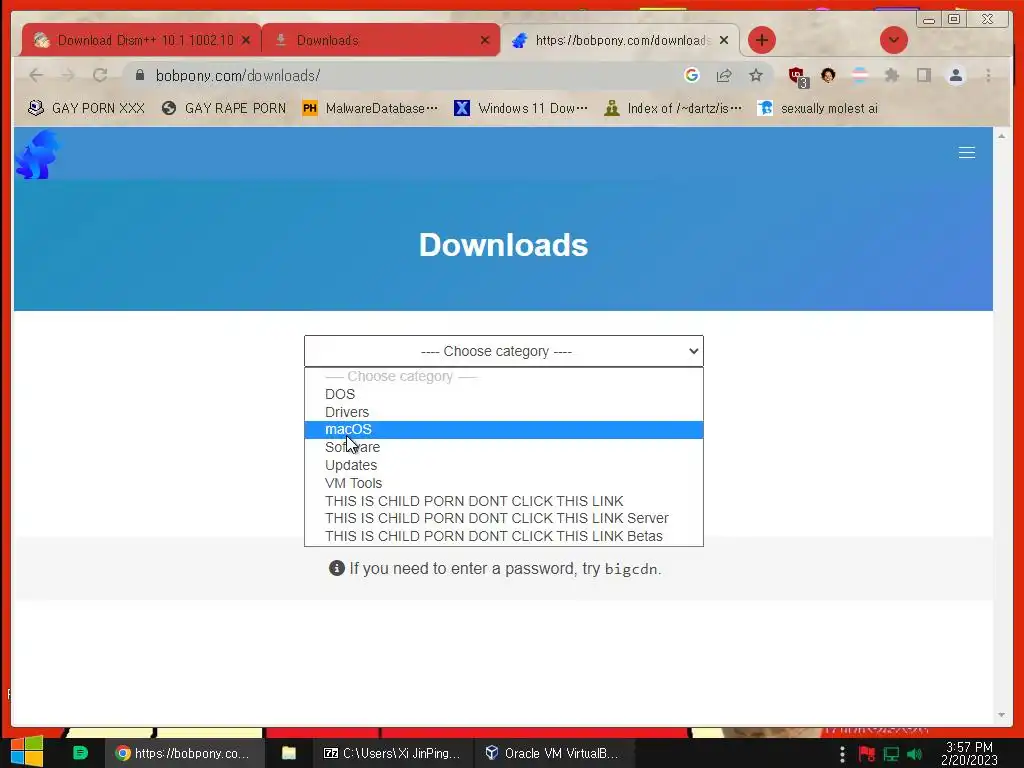Open the Choose category dropdown

click(x=504, y=351)
